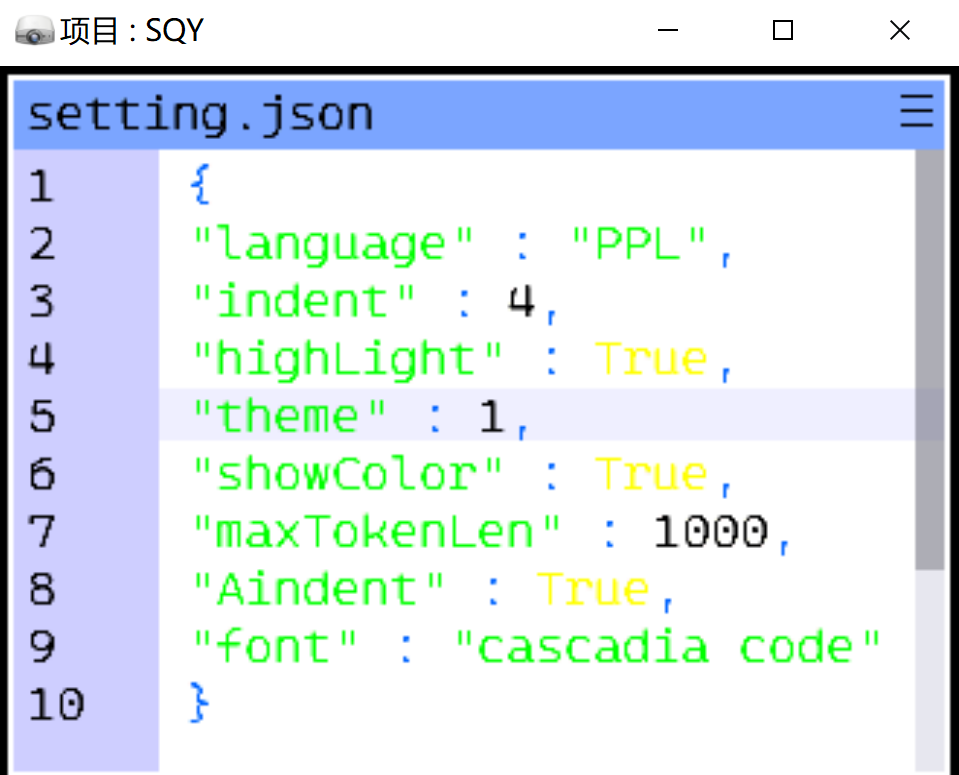Maximize the SQY project window
The width and height of the screenshot is (959, 775).
[783, 30]
